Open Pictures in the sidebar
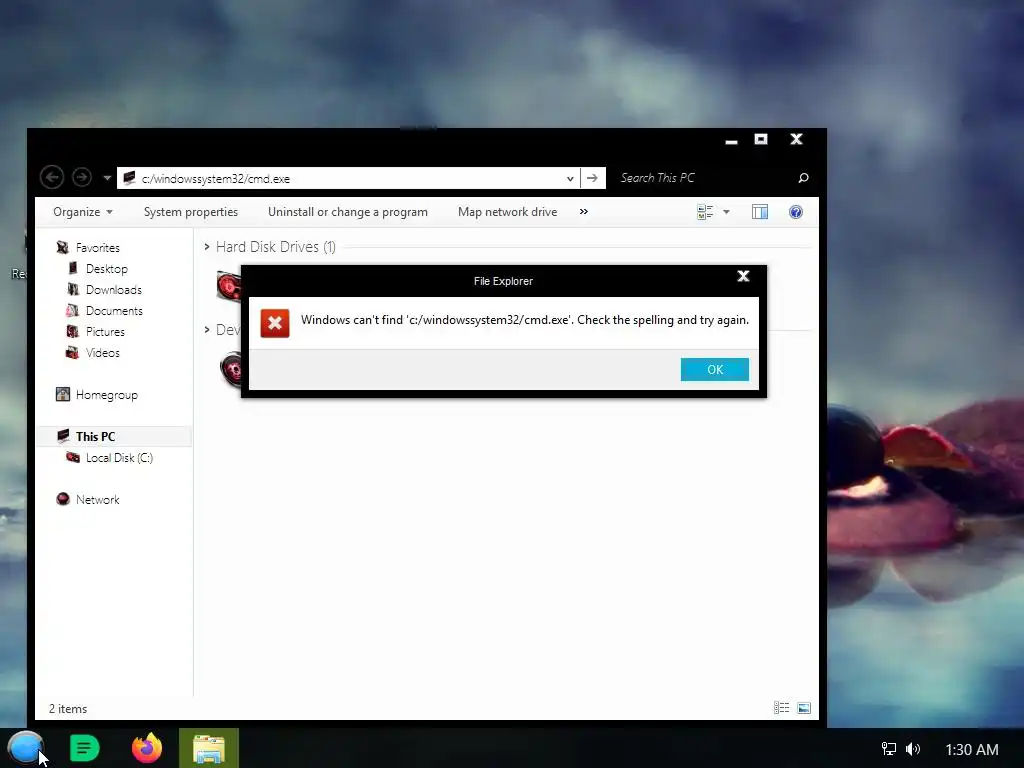Viewport: 1024px width, 768px height. point(105,332)
